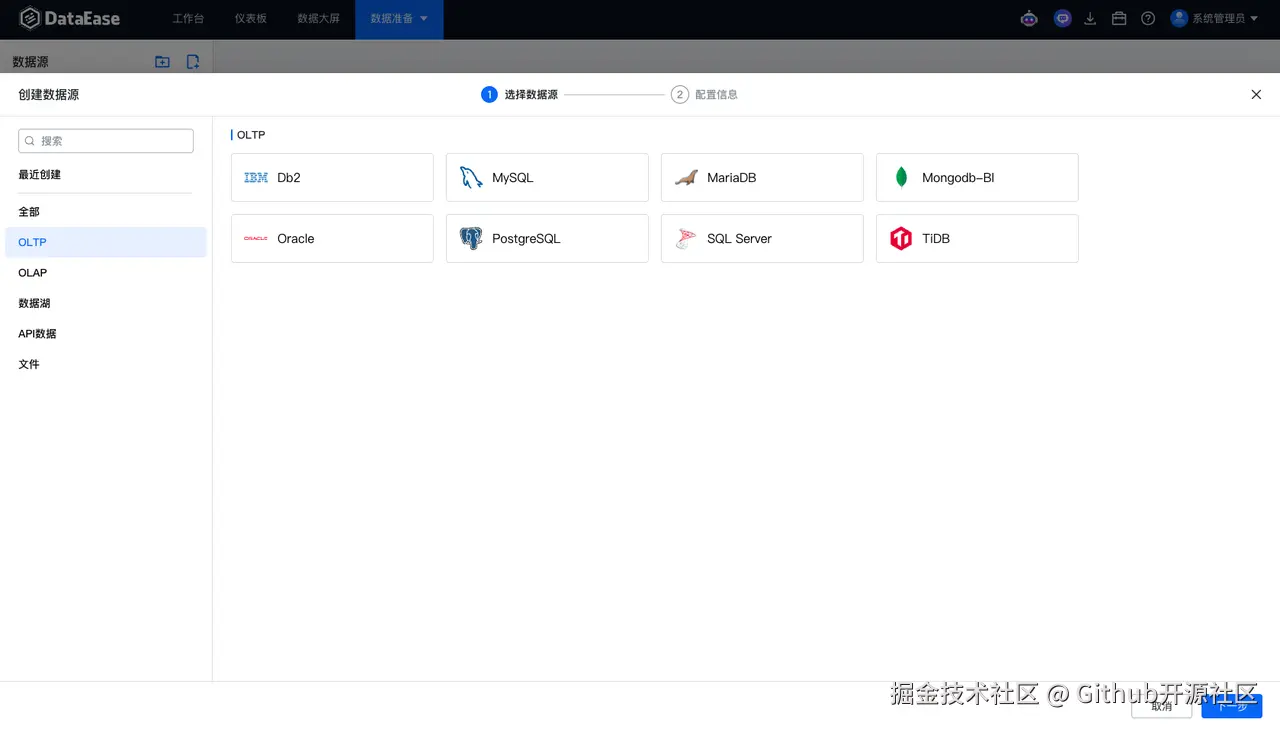Go to the 工作台 tab

coord(188,19)
